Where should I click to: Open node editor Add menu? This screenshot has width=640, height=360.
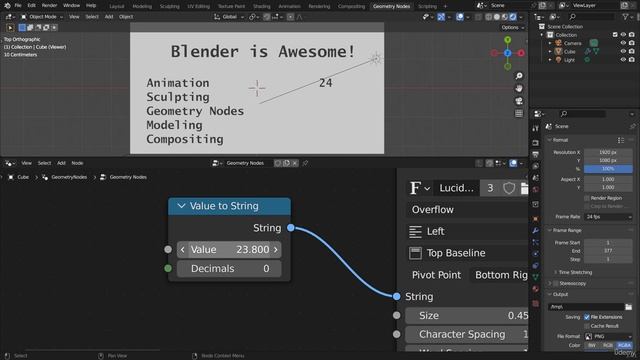coord(61,163)
